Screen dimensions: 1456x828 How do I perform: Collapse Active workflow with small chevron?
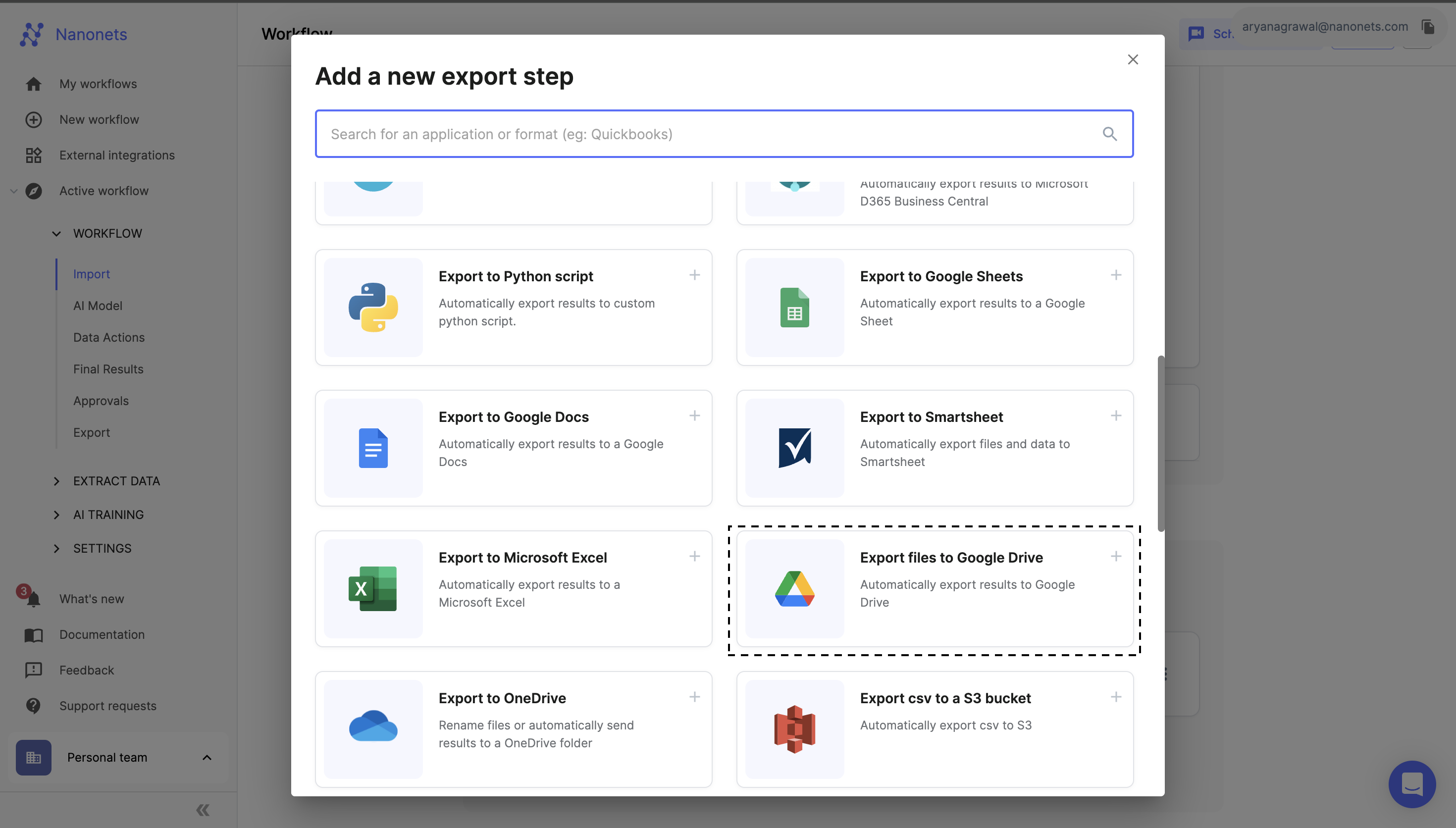click(14, 191)
